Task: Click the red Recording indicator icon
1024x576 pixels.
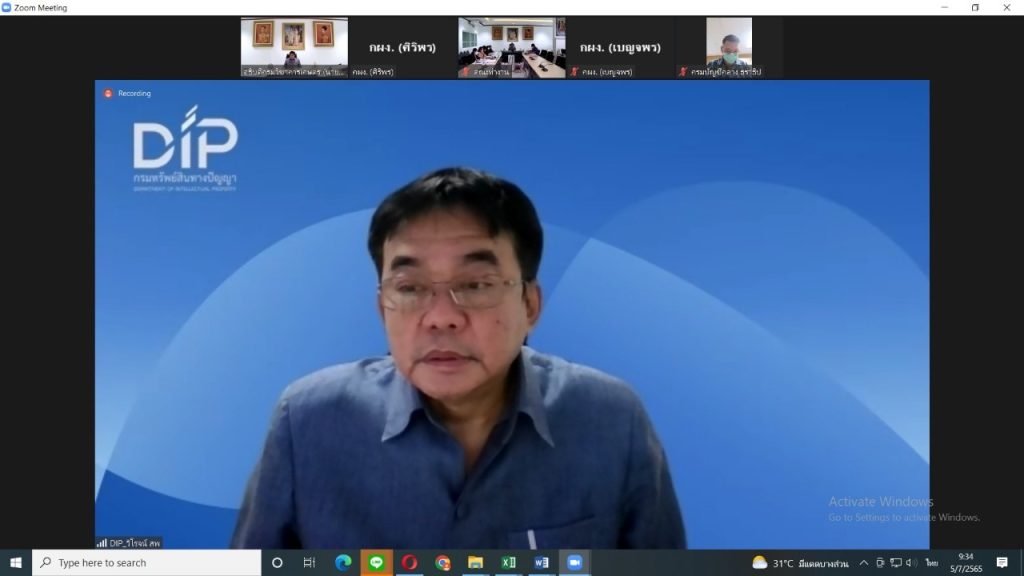Action: pos(108,93)
